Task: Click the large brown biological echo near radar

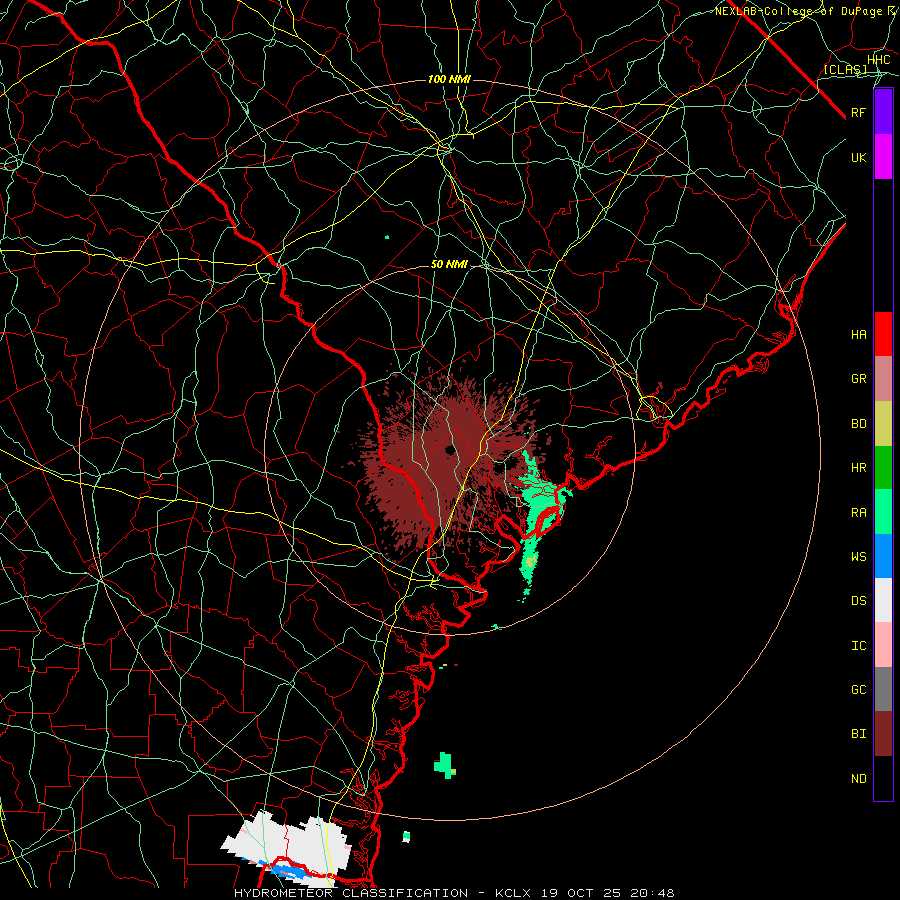Action: coord(442,459)
